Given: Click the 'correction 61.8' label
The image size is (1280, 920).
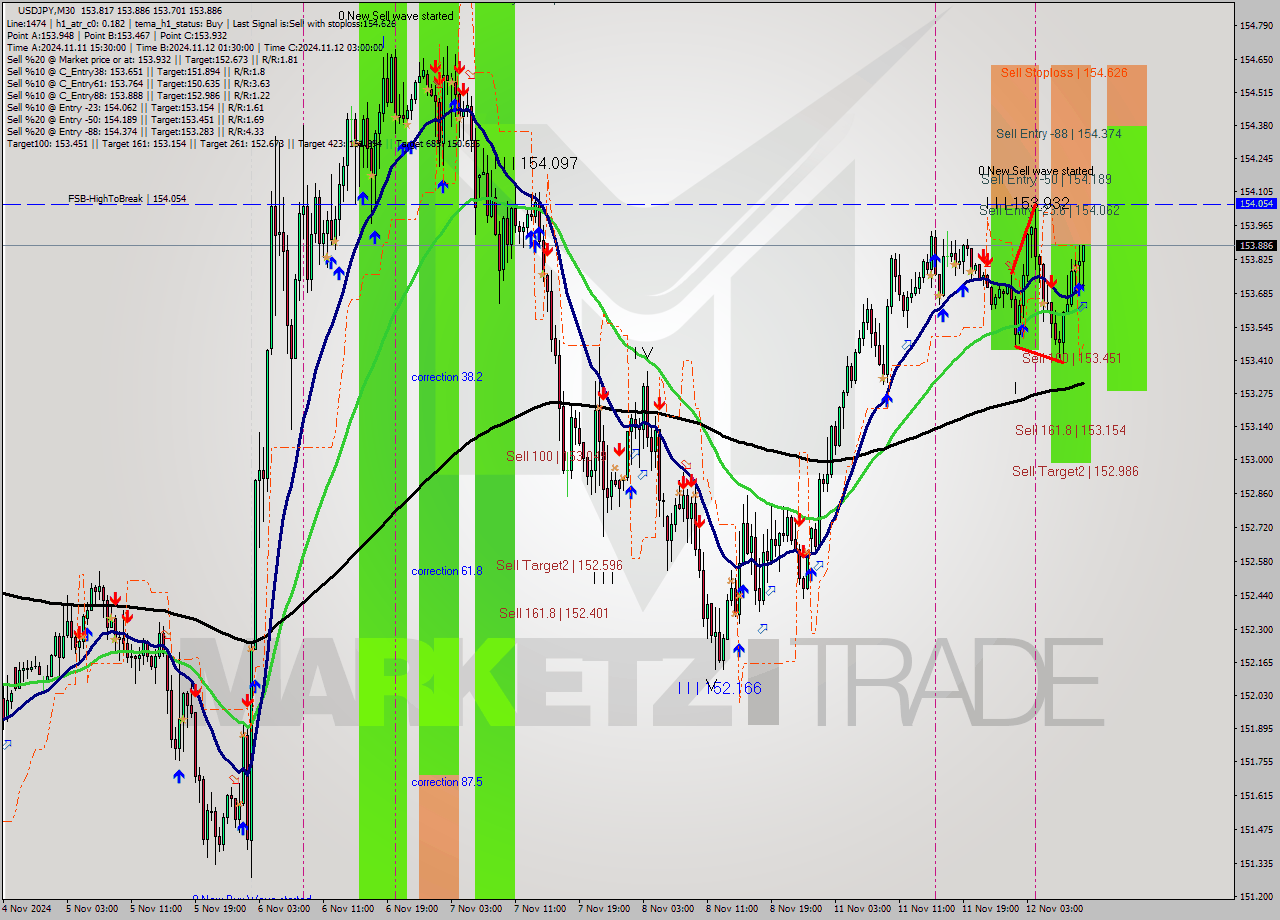Looking at the screenshot, I should [x=447, y=571].
